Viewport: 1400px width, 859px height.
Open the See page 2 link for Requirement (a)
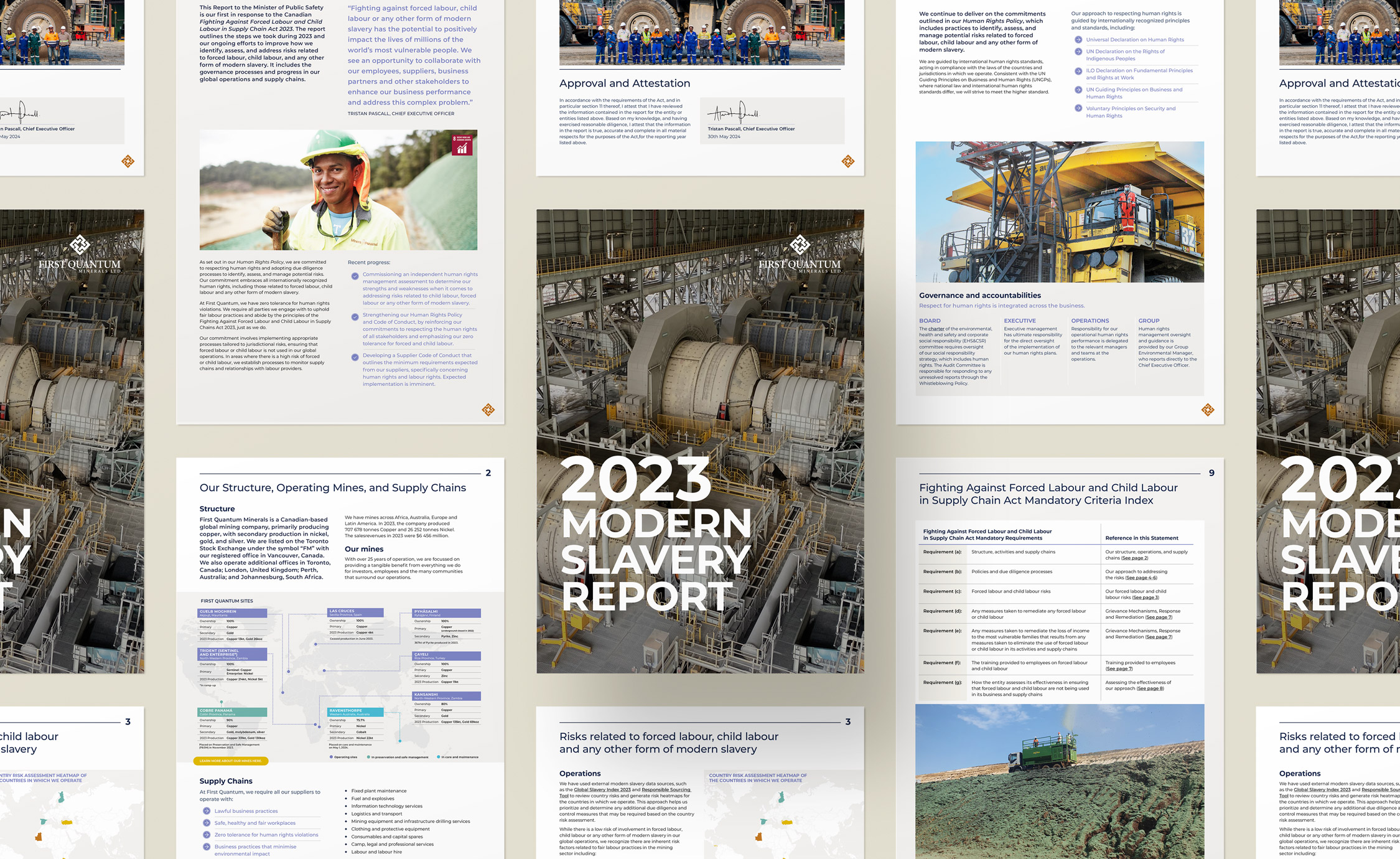pyautogui.click(x=1134, y=558)
